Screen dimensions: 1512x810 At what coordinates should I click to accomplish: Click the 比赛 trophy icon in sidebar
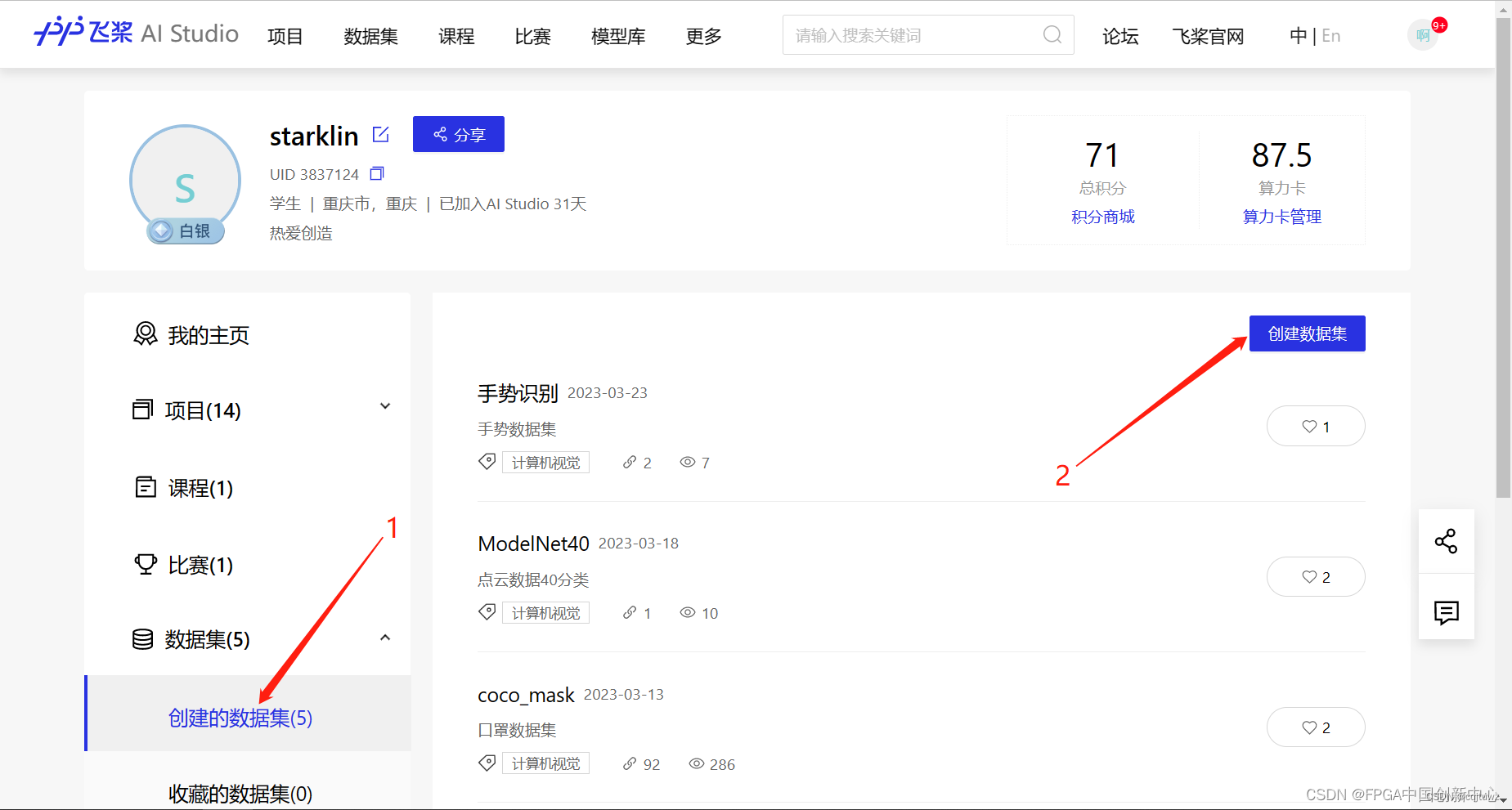pyautogui.click(x=146, y=564)
